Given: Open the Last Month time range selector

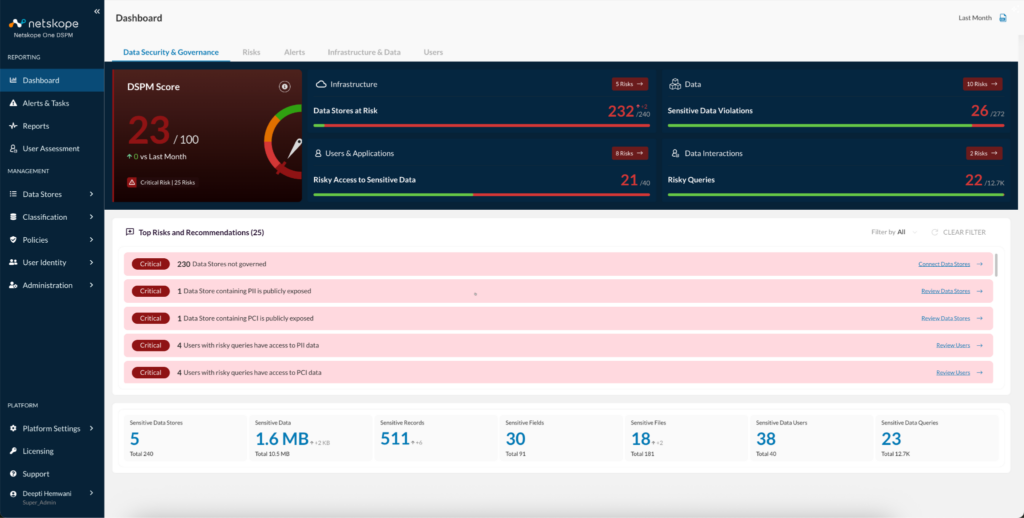Looking at the screenshot, I should tap(974, 18).
